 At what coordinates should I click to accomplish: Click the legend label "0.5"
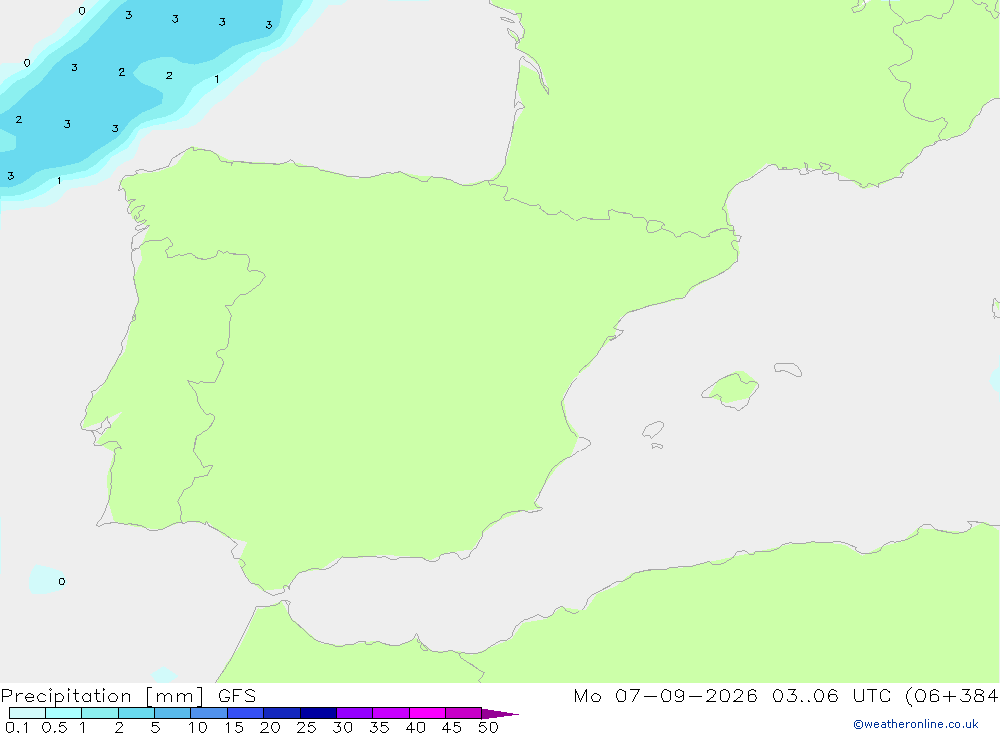[54, 727]
